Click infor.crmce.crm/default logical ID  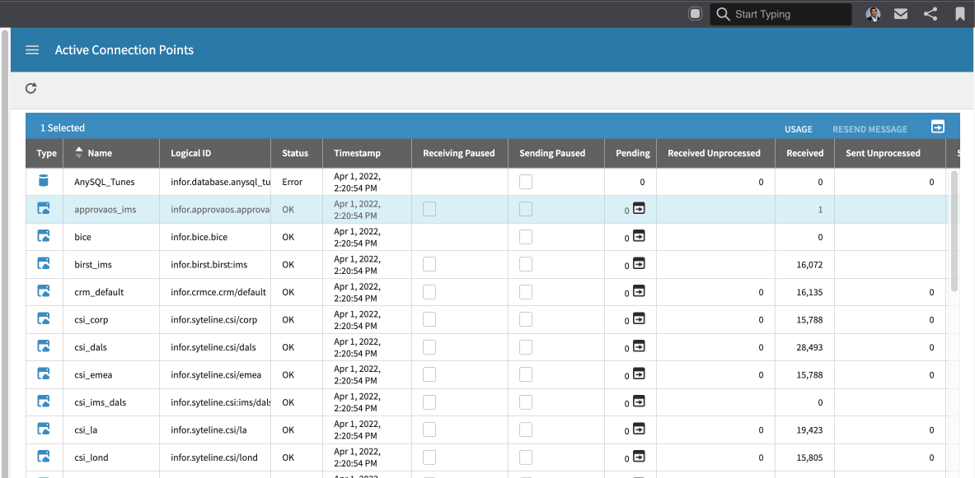(x=218, y=292)
